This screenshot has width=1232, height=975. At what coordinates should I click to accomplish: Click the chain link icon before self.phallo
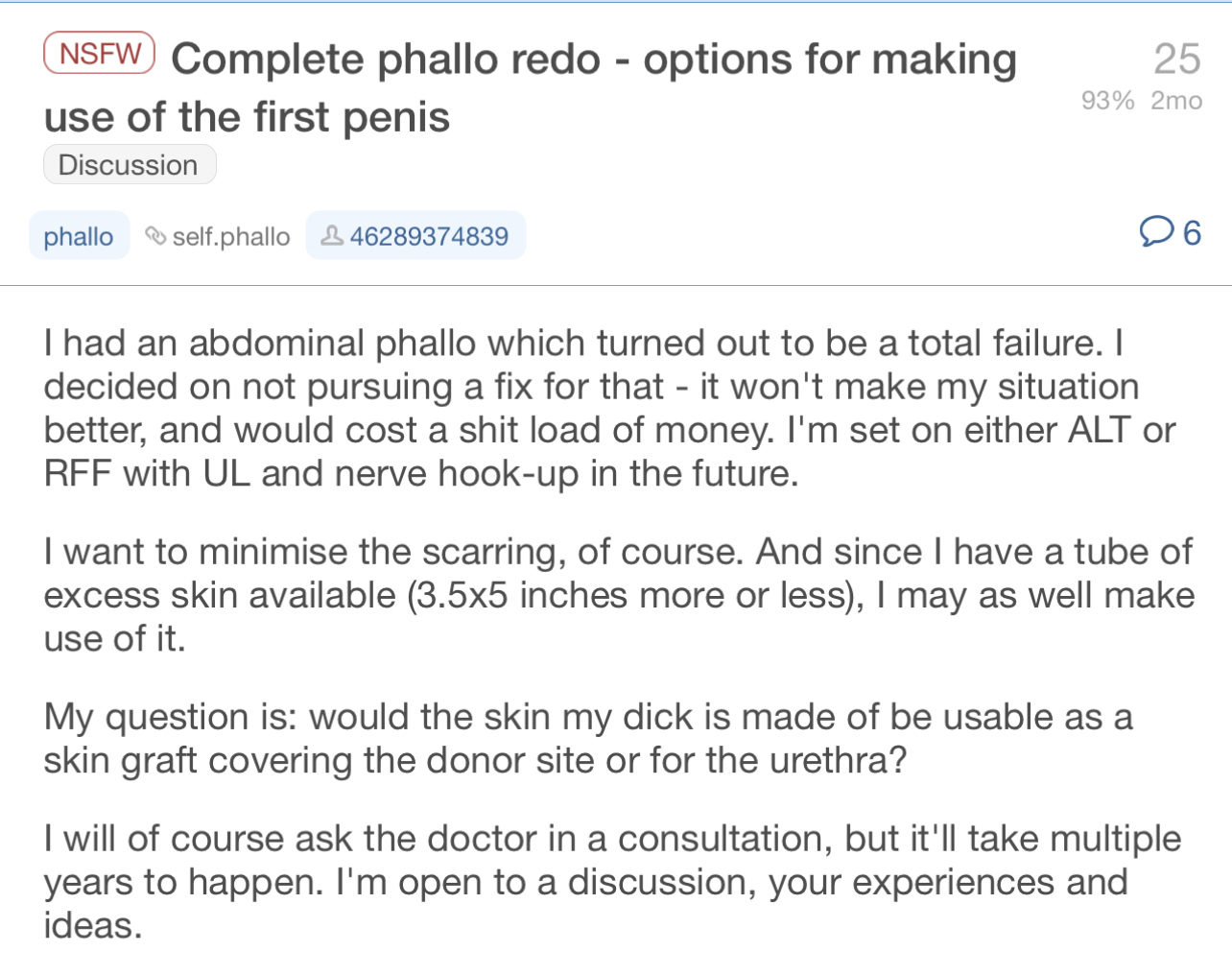(155, 236)
